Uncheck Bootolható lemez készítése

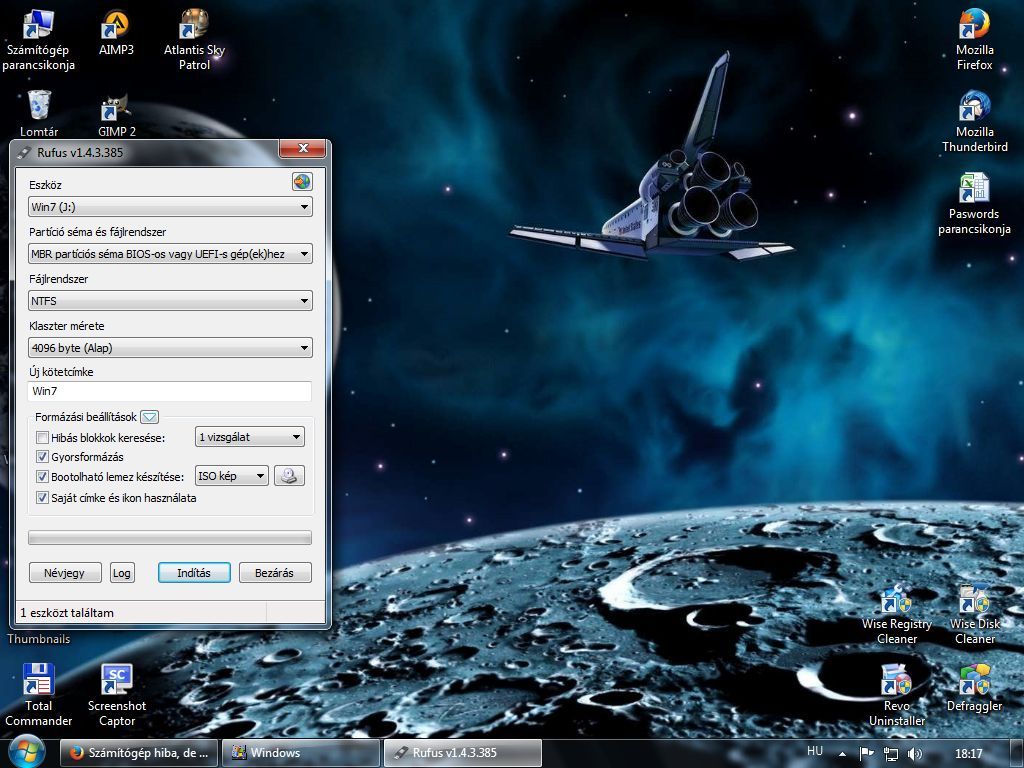[42, 477]
